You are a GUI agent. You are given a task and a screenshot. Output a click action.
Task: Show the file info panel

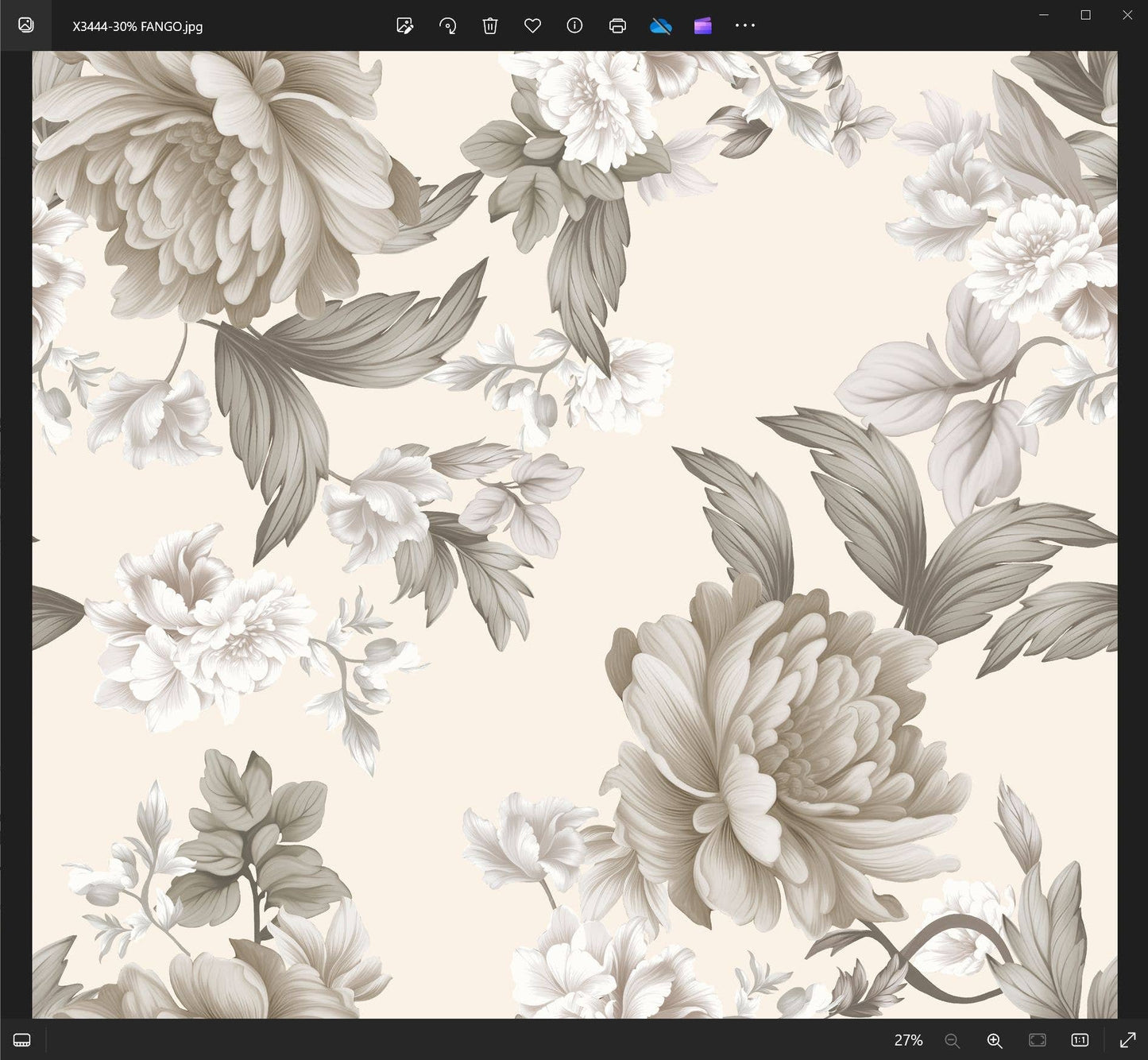(x=574, y=25)
